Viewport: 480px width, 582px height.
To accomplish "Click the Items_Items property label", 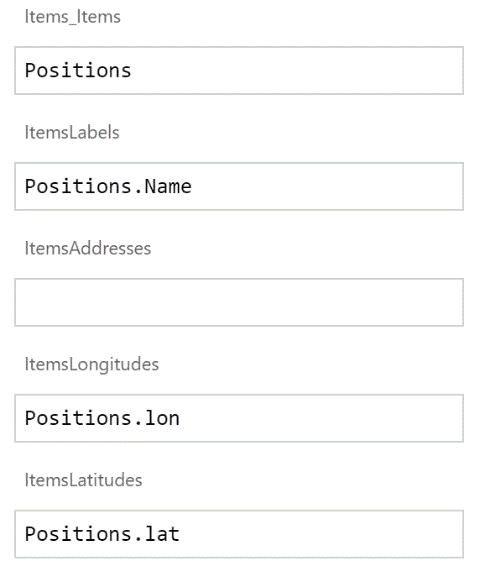I will pos(73,17).
